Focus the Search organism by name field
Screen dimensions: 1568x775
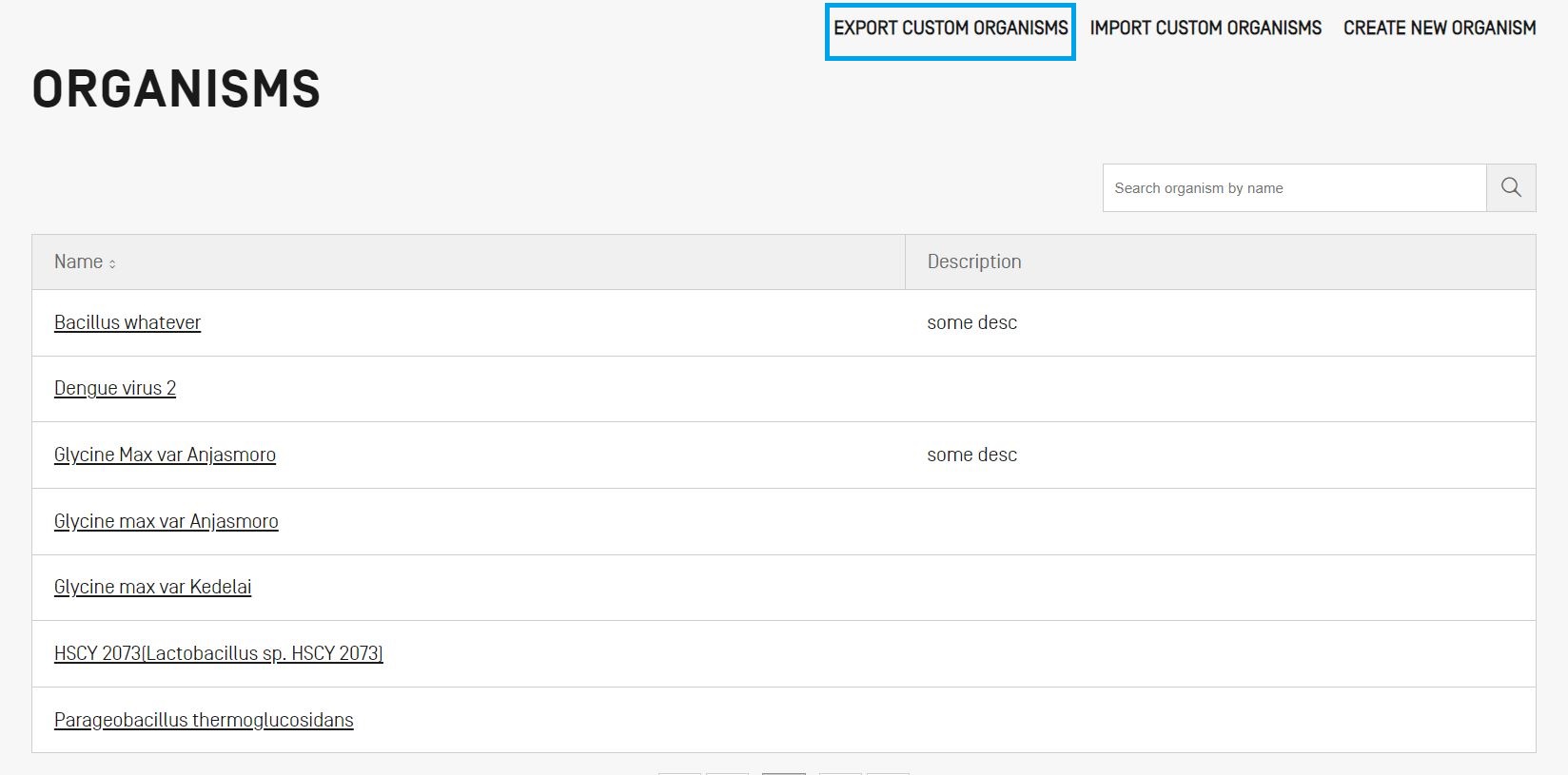click(1294, 188)
